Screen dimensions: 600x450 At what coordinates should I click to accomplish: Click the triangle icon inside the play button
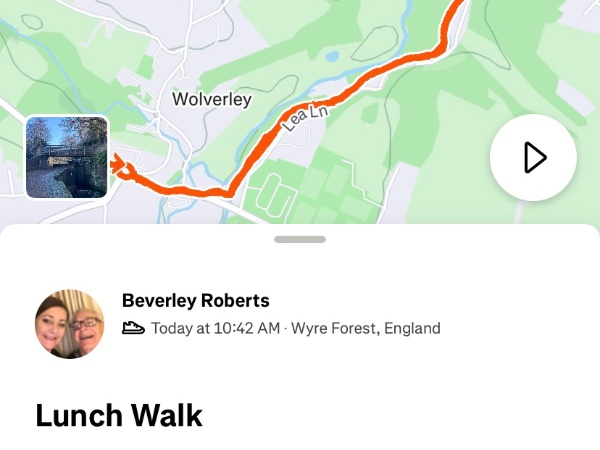click(x=535, y=157)
